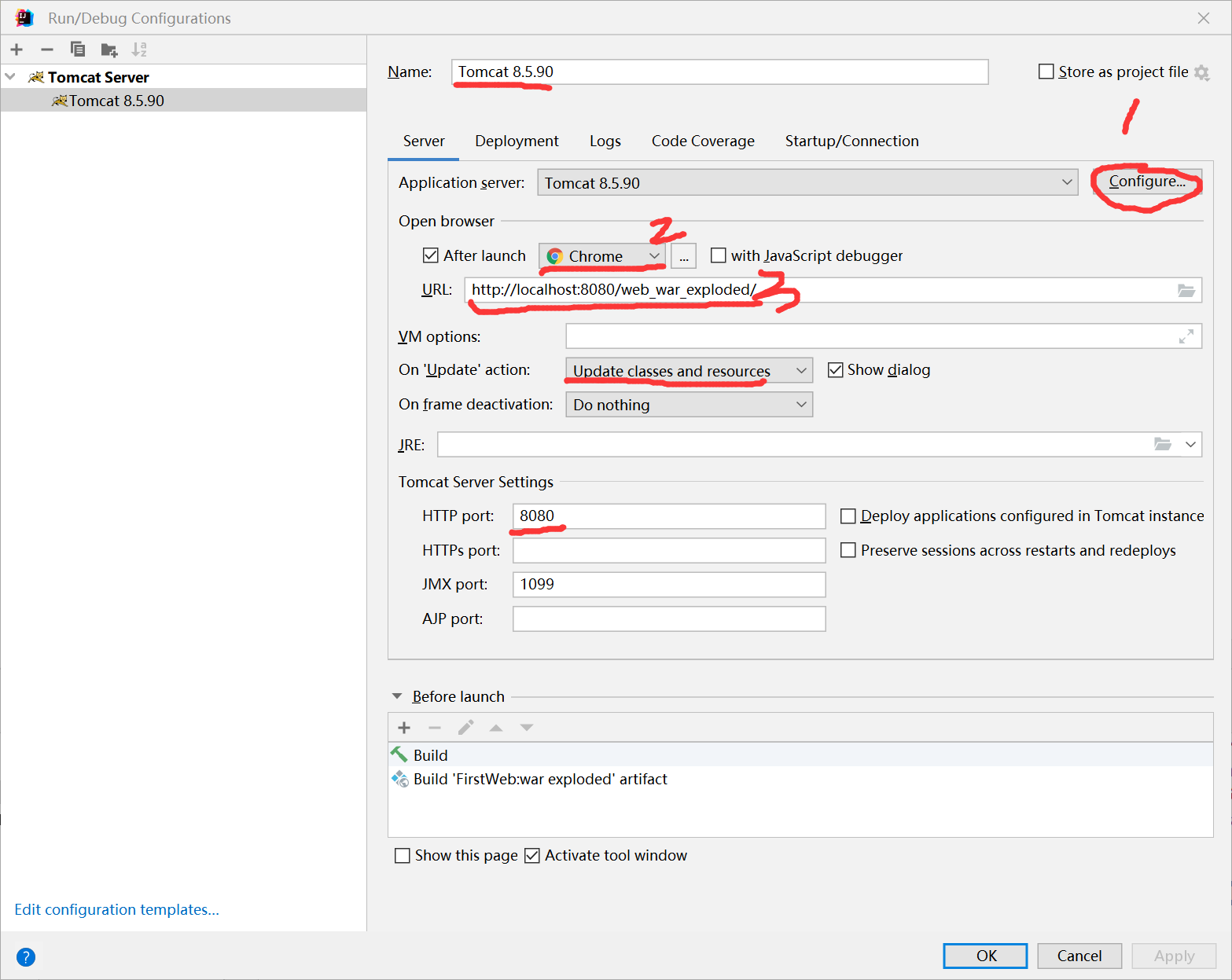1232x980 pixels.
Task: Sort configurations alphabetically
Action: pyautogui.click(x=139, y=50)
